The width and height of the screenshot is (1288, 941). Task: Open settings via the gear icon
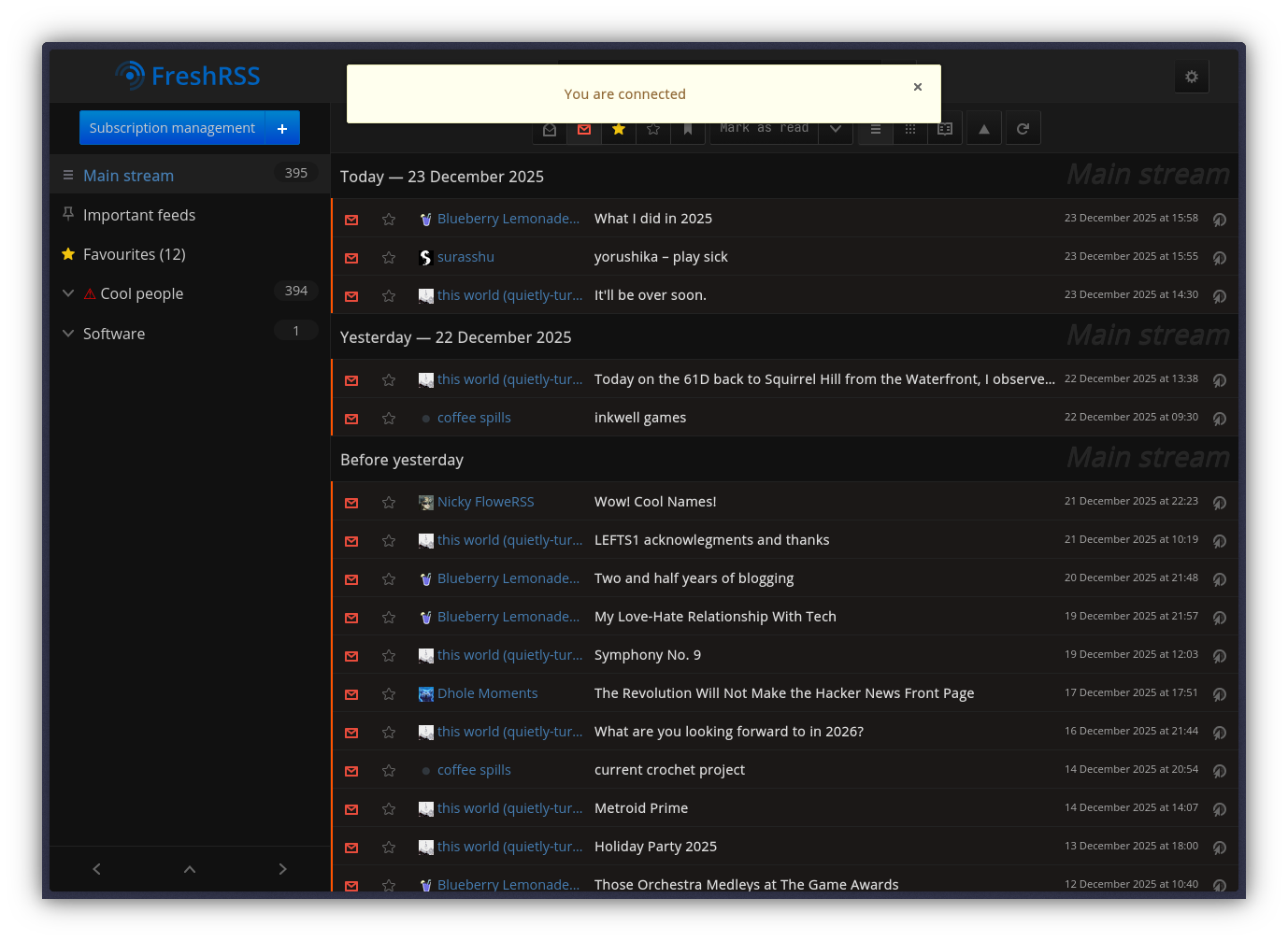coord(1191,77)
